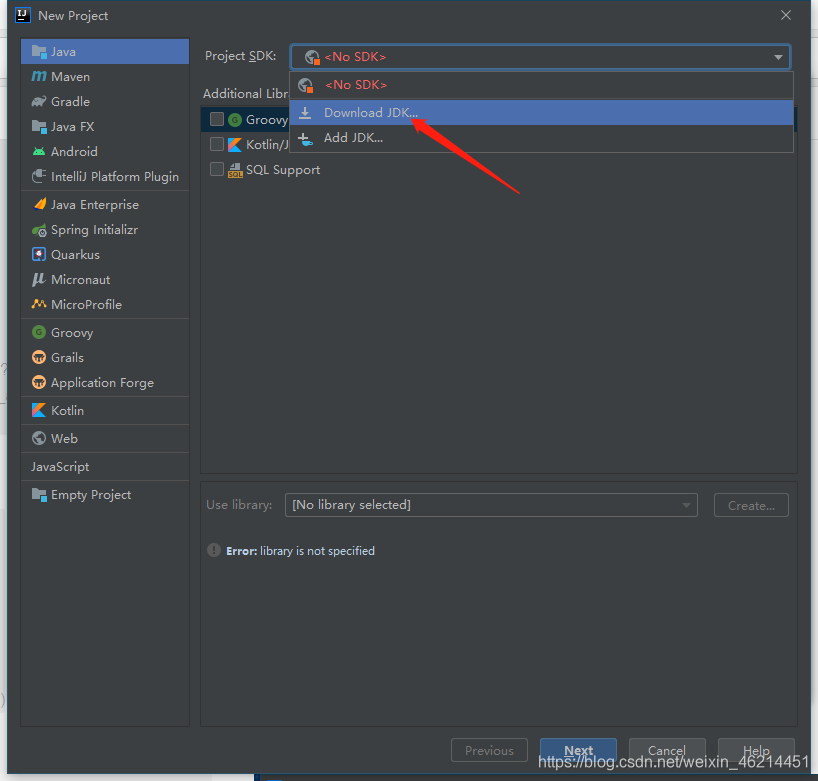Select Gradle project type
The width and height of the screenshot is (818, 781).
105,102
